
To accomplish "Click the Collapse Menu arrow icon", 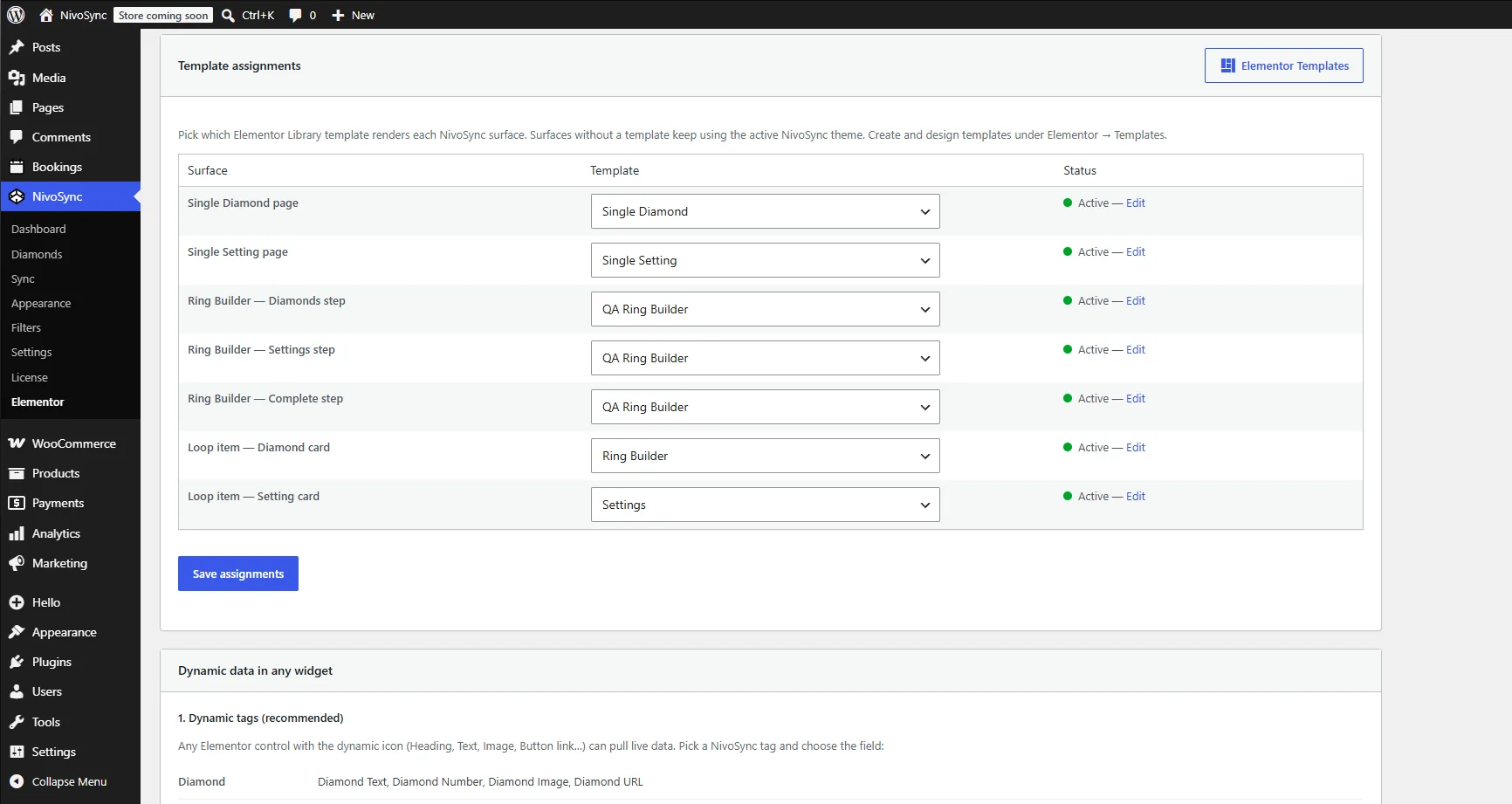I will (17, 781).
